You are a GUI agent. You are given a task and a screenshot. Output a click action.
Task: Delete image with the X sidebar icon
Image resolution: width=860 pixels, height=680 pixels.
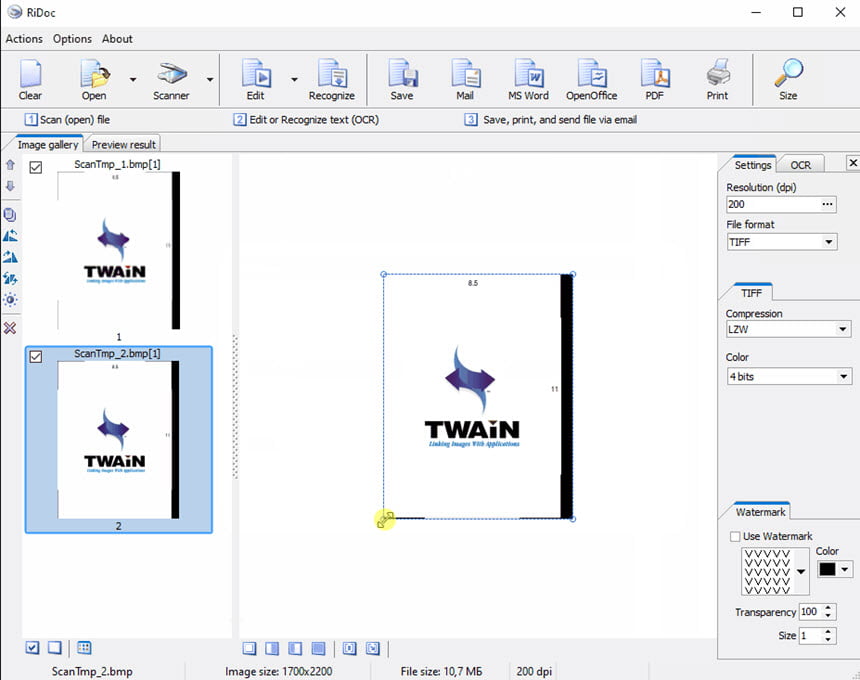tap(10, 328)
